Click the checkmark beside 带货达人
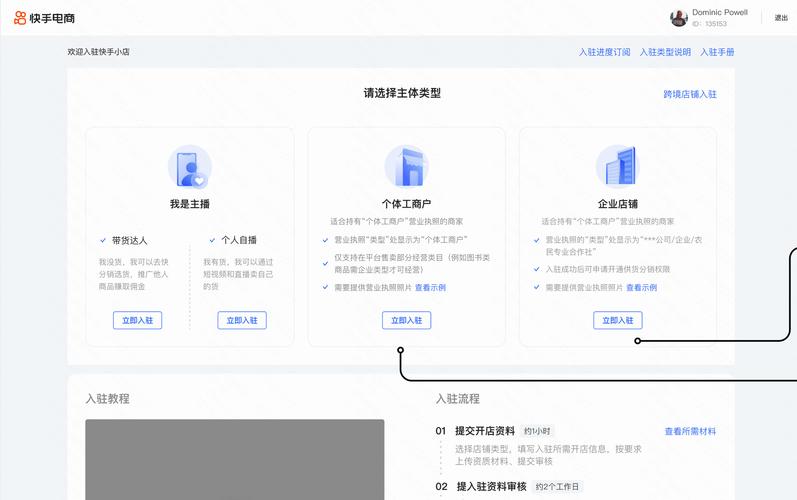This screenshot has width=797, height=500. click(103, 240)
